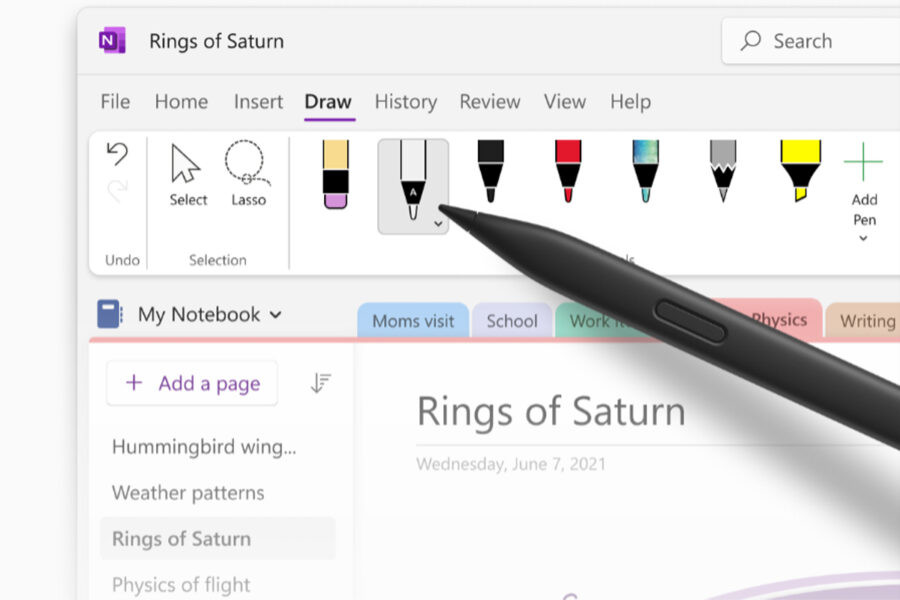Click the Rings of Saturn window title

click(x=216, y=41)
